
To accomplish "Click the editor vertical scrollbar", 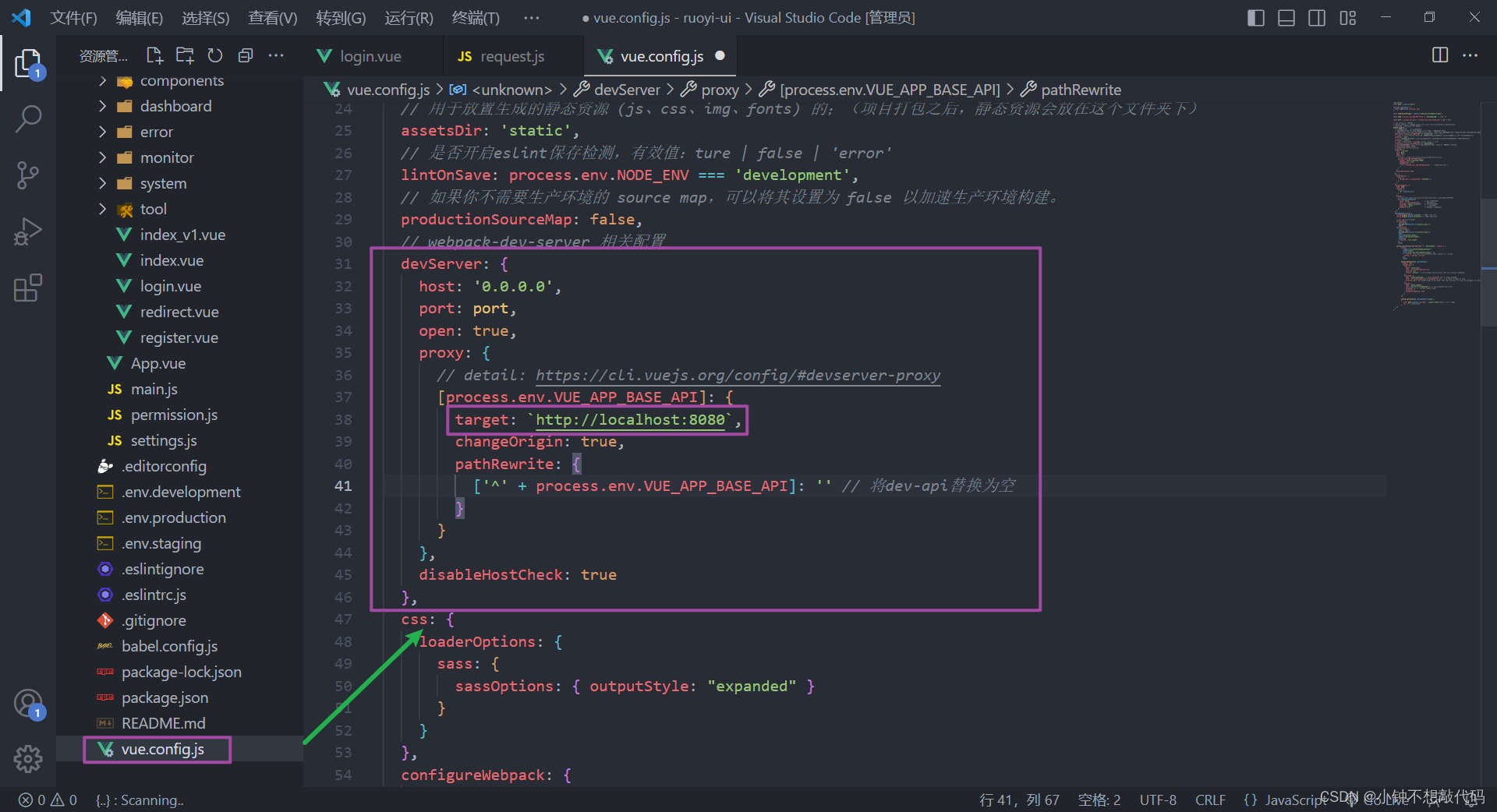I will click(x=1488, y=263).
